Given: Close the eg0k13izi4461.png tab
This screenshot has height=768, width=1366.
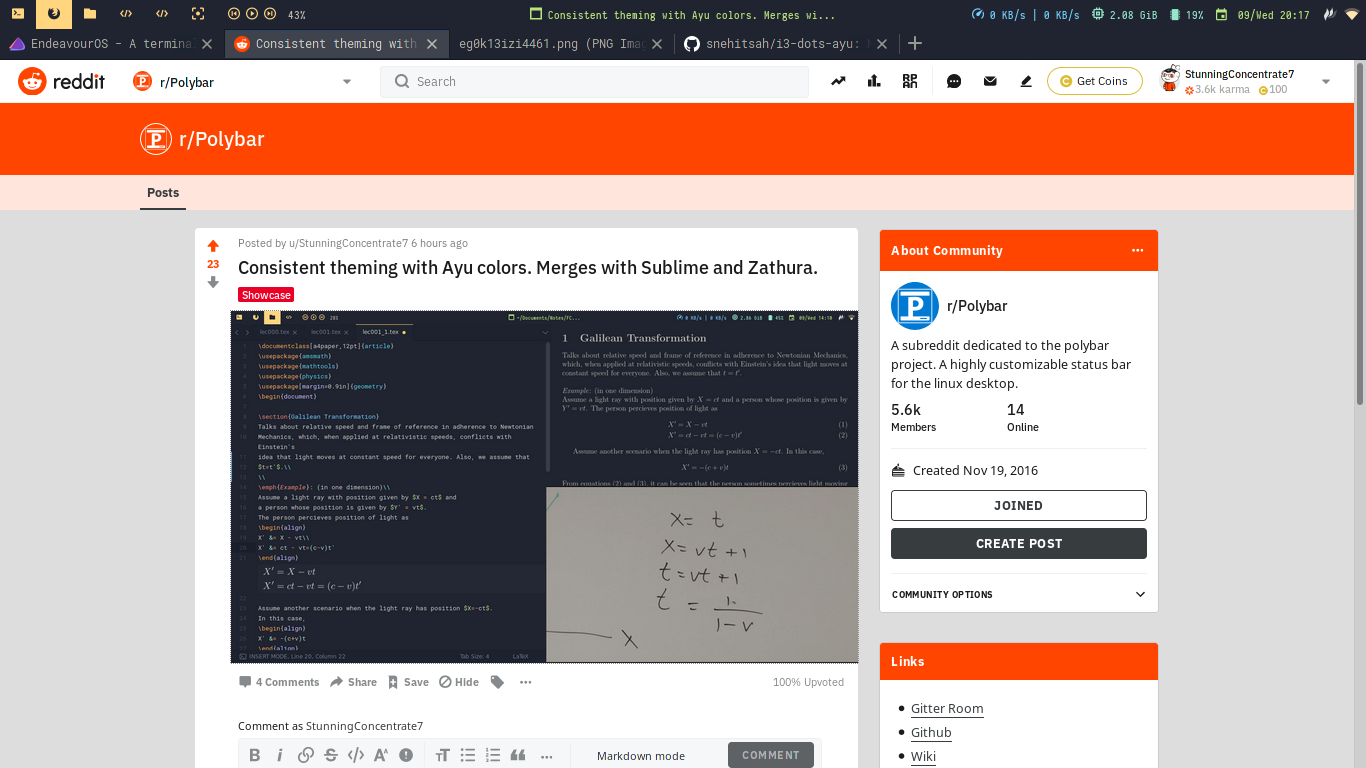Looking at the screenshot, I should pyautogui.click(x=656, y=44).
